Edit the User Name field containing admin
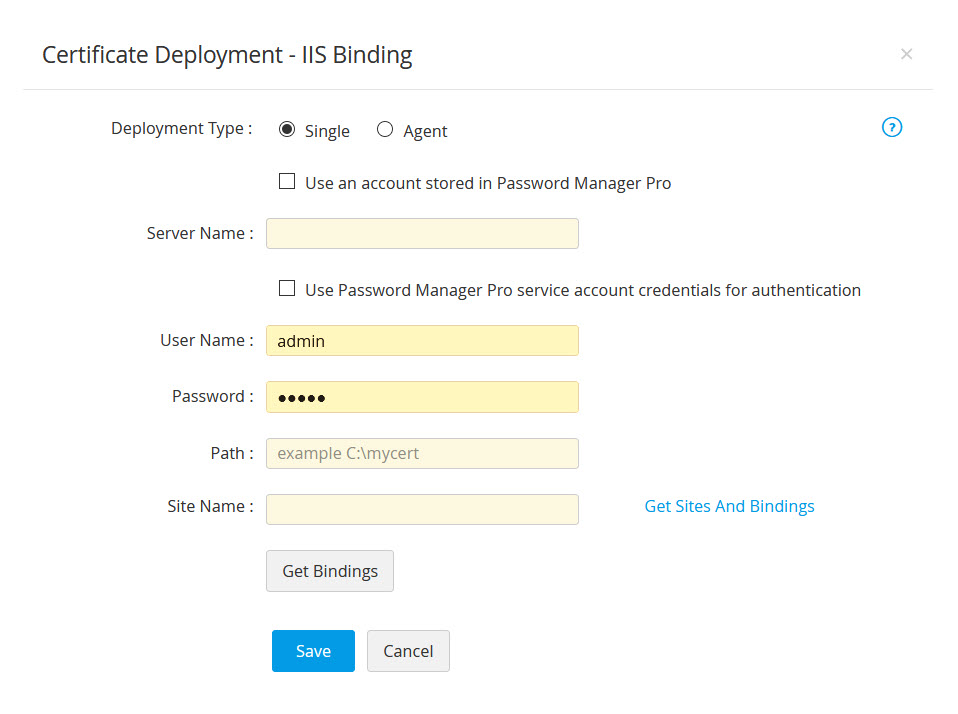 (x=422, y=340)
